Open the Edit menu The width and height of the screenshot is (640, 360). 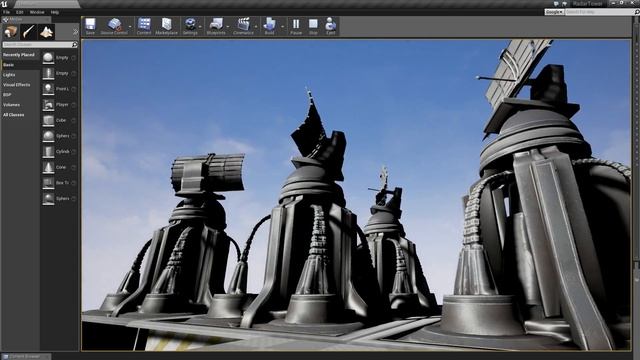(x=19, y=12)
